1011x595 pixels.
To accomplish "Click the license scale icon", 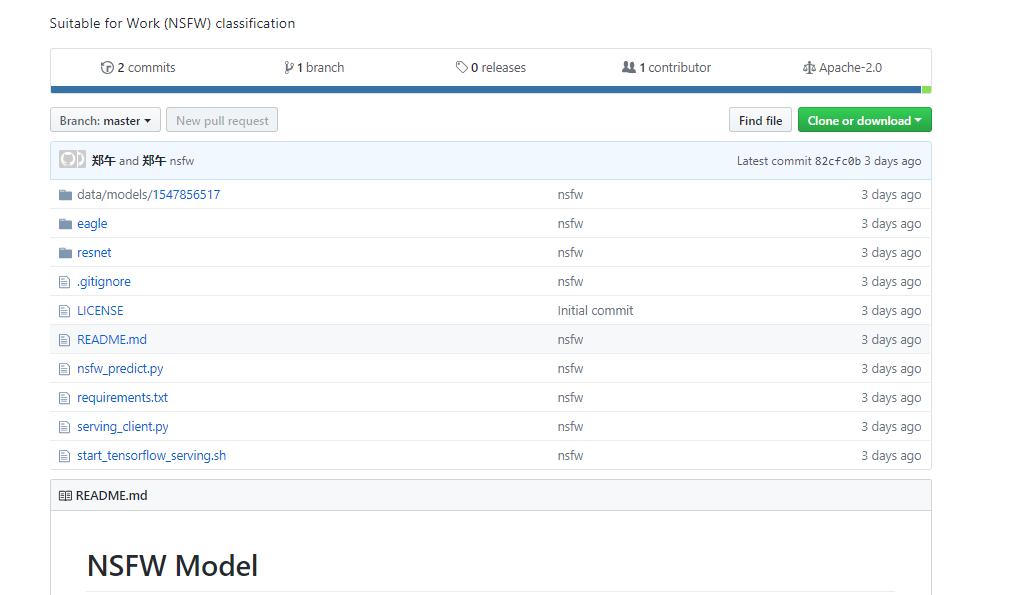I will coord(809,68).
